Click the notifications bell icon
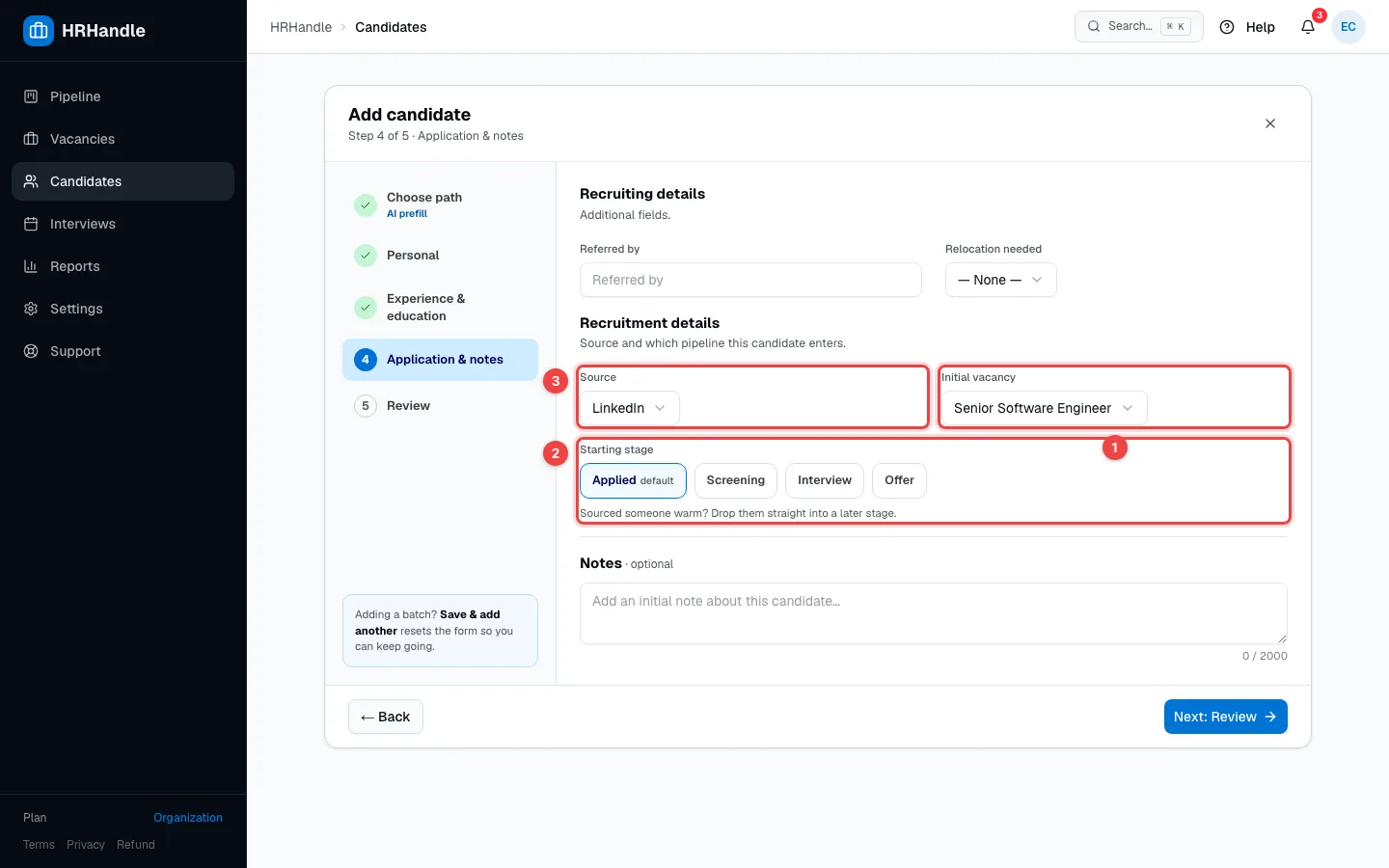 [x=1308, y=27]
